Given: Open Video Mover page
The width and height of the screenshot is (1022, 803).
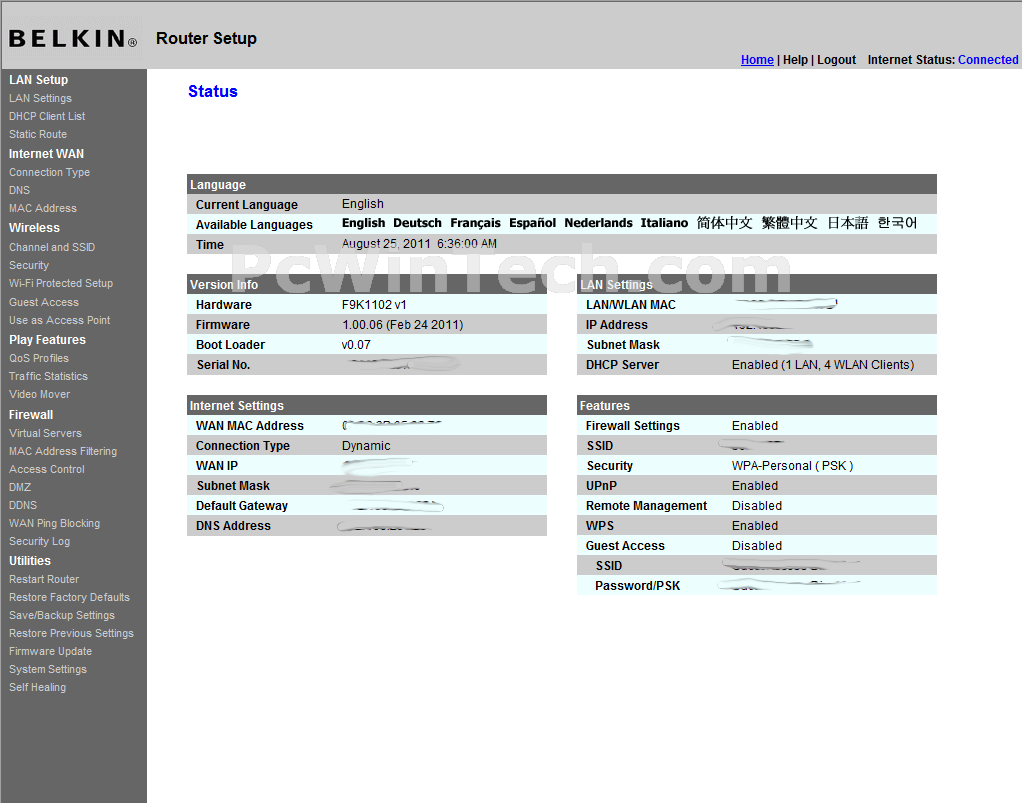Looking at the screenshot, I should pyautogui.click(x=39, y=394).
